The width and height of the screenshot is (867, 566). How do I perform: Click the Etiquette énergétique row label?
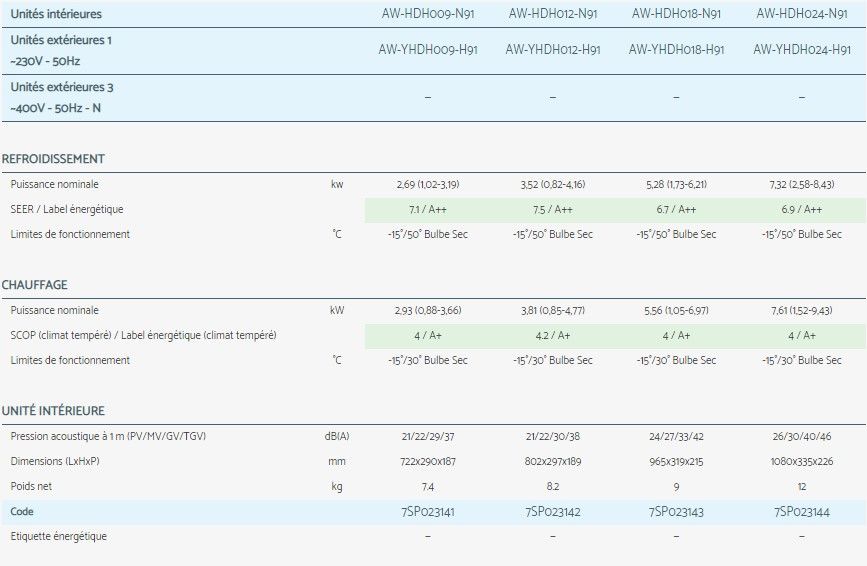[x=58, y=537]
